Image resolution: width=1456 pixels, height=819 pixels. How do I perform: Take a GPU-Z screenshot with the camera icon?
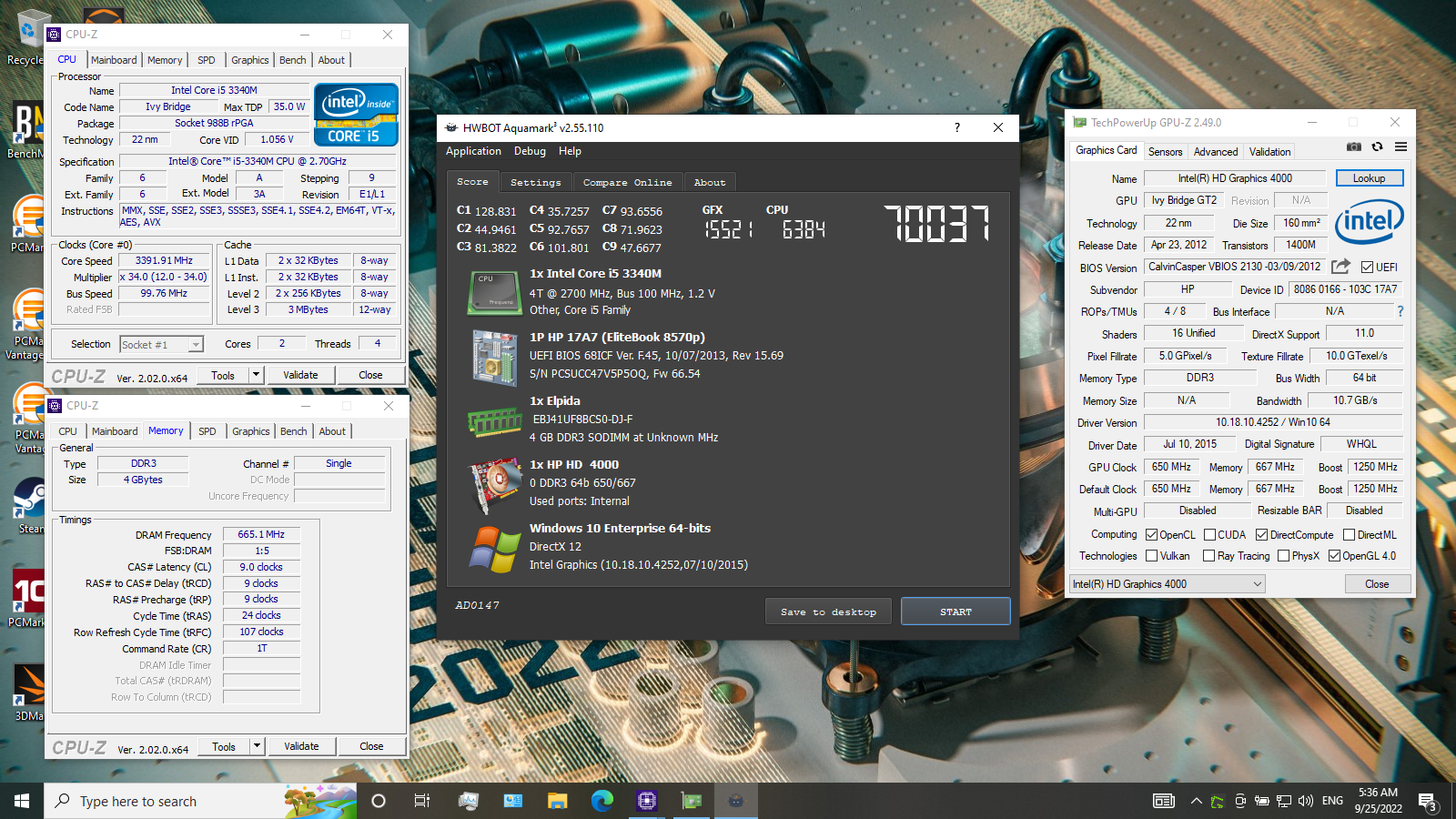point(1354,147)
